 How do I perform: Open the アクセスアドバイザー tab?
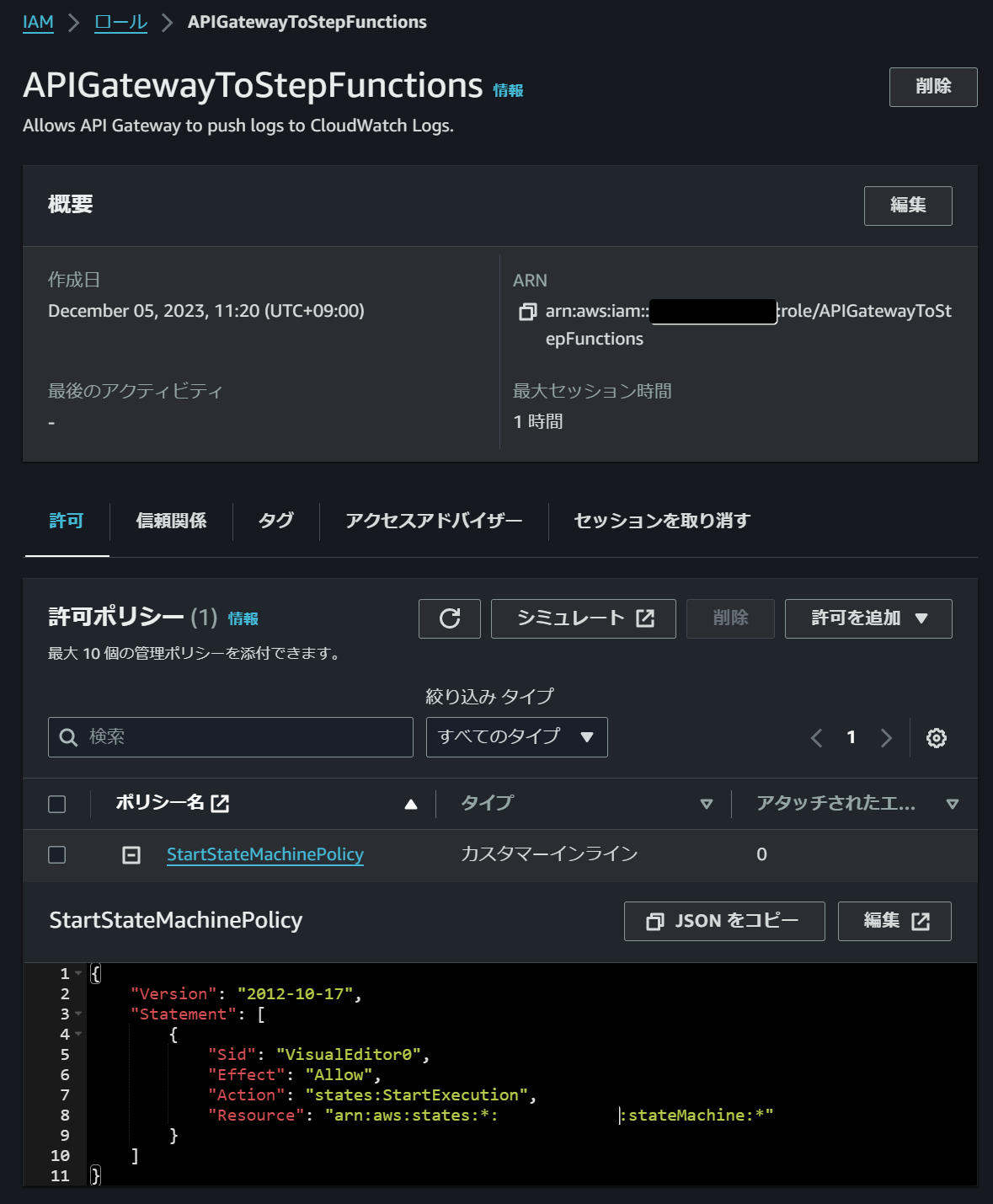433,521
